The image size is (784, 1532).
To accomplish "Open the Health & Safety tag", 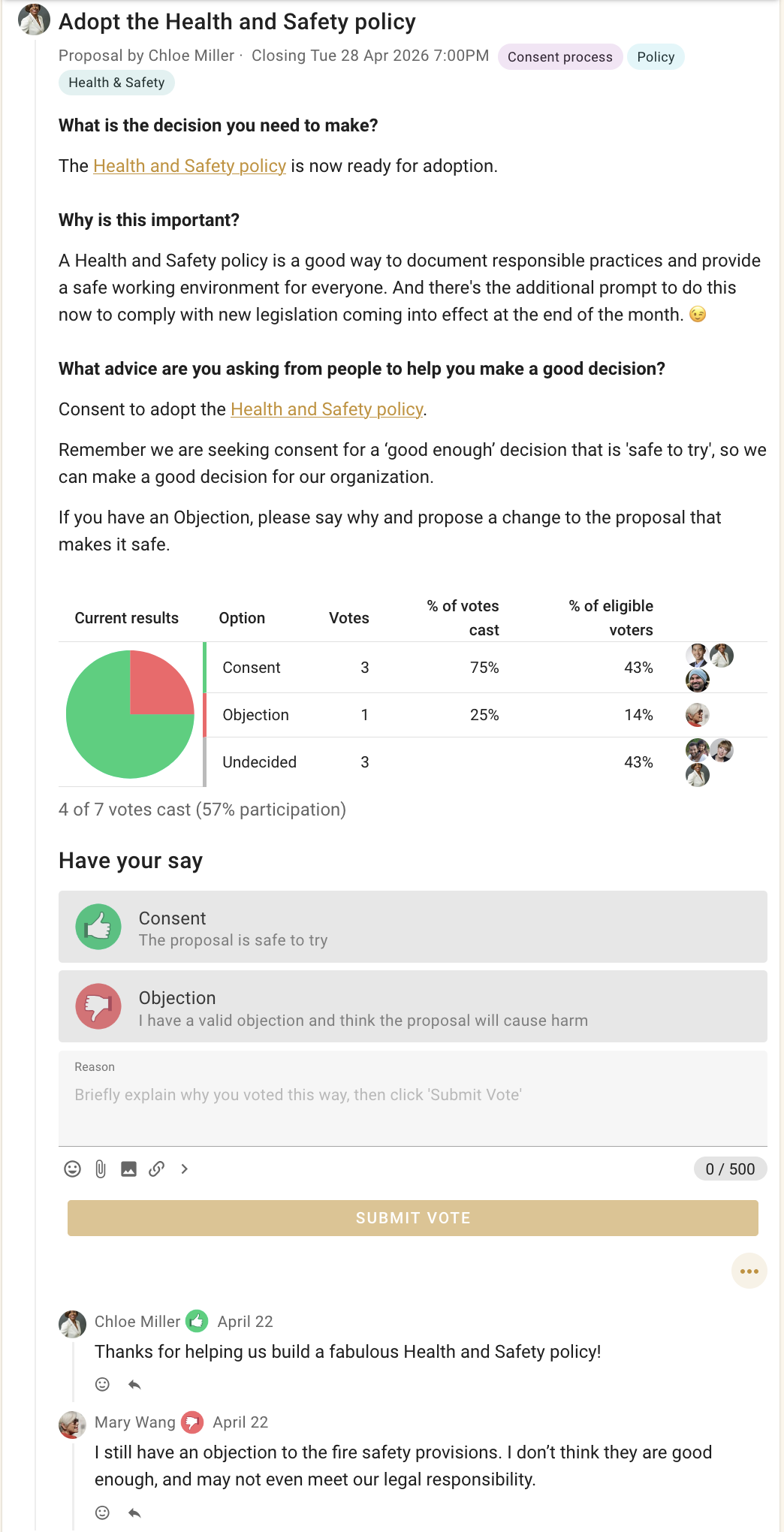I will pos(116,83).
